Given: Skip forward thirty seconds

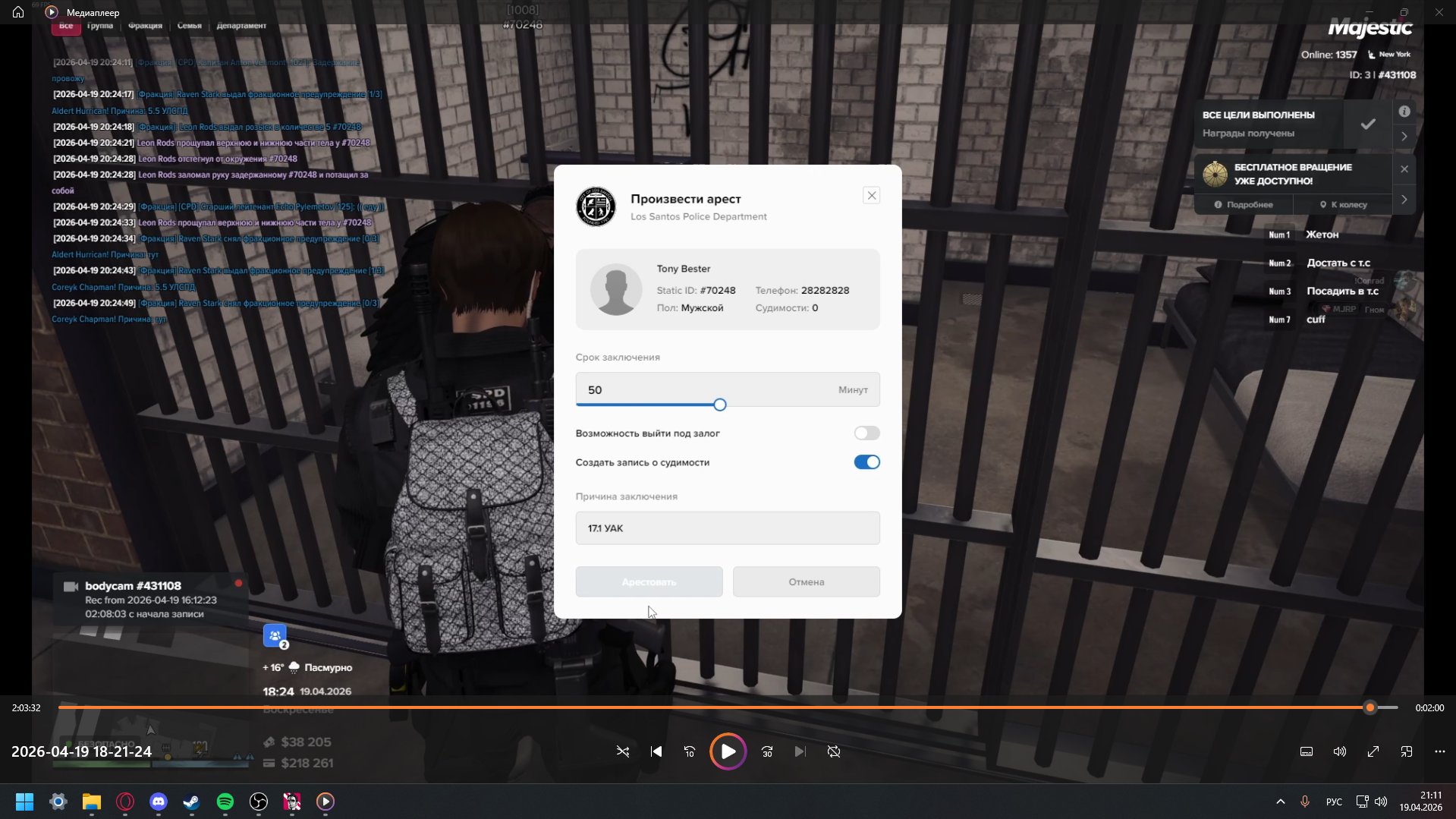Looking at the screenshot, I should pyautogui.click(x=767, y=751).
